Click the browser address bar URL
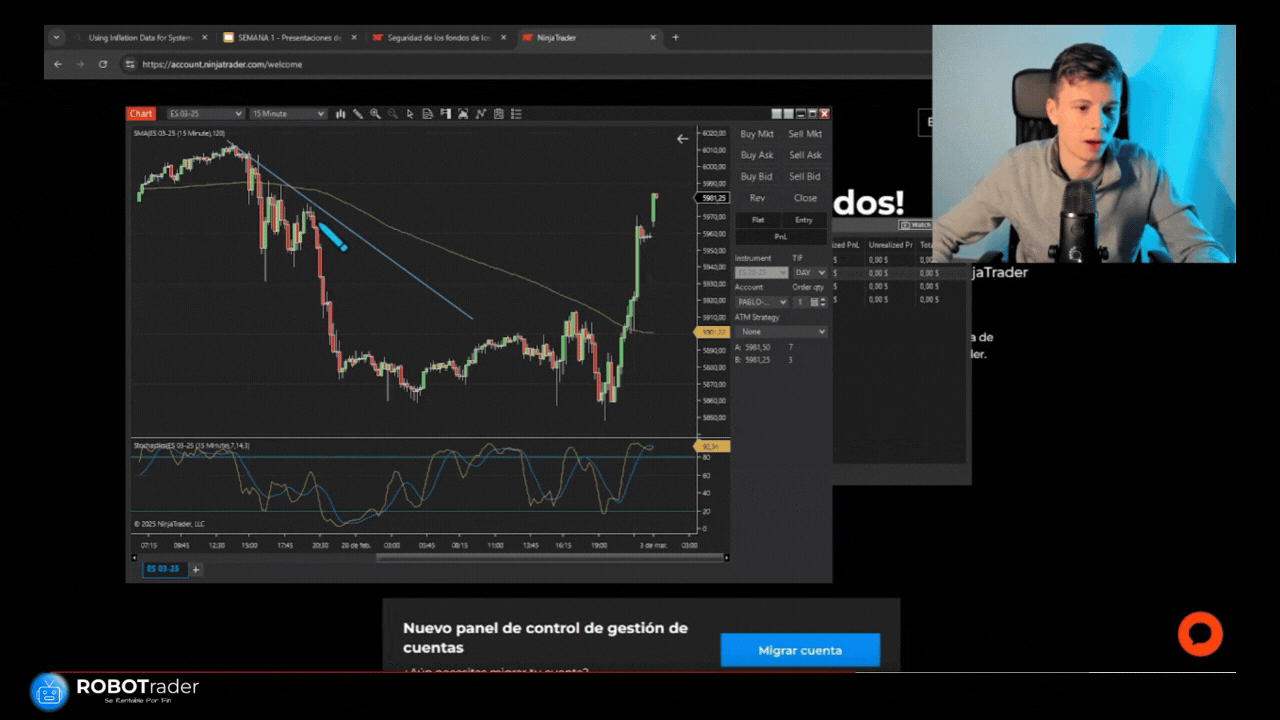 pos(222,64)
